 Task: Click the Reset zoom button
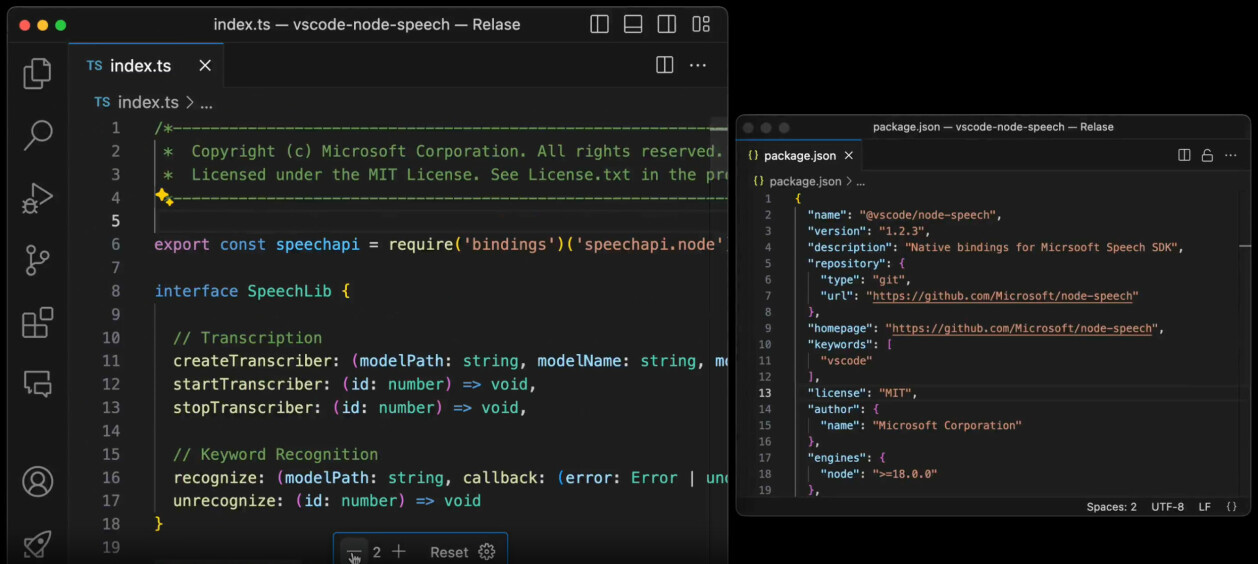coord(449,552)
